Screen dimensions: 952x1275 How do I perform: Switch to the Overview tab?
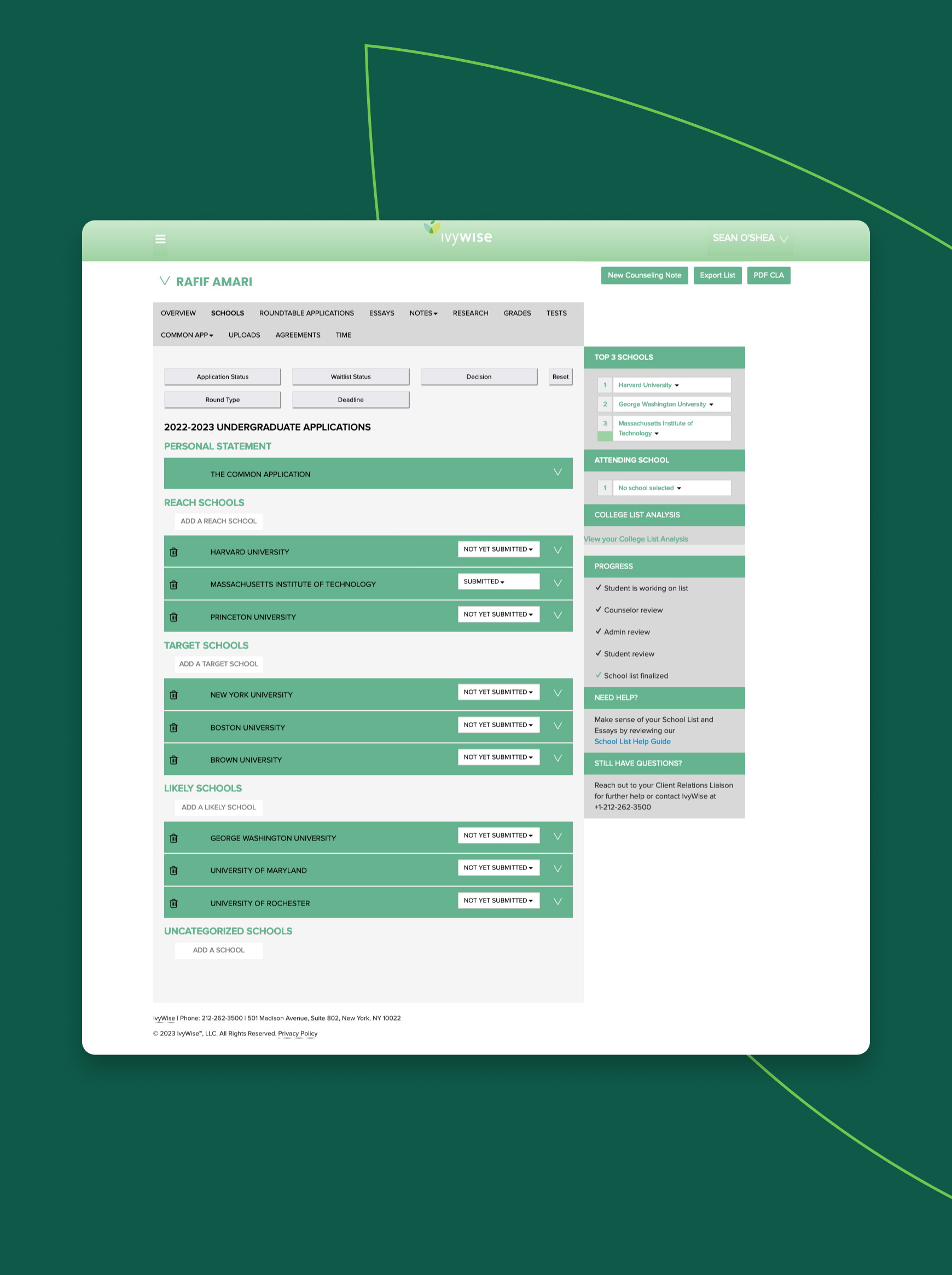pos(178,313)
